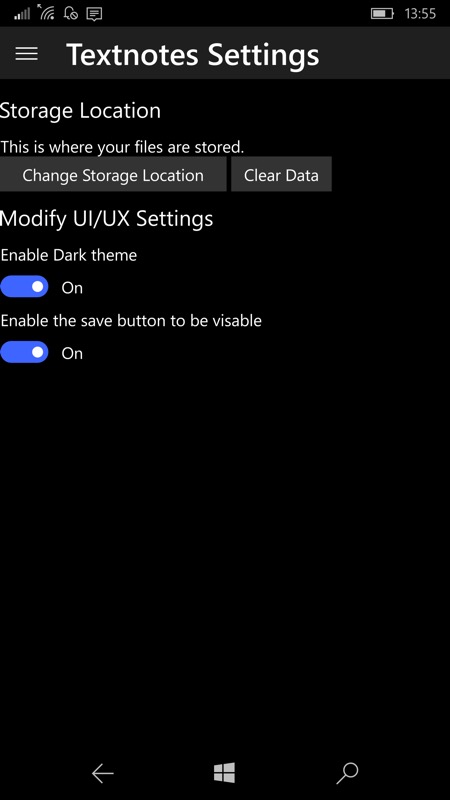Tap the back arrow navigation key
This screenshot has height=800, width=450.
[103, 774]
